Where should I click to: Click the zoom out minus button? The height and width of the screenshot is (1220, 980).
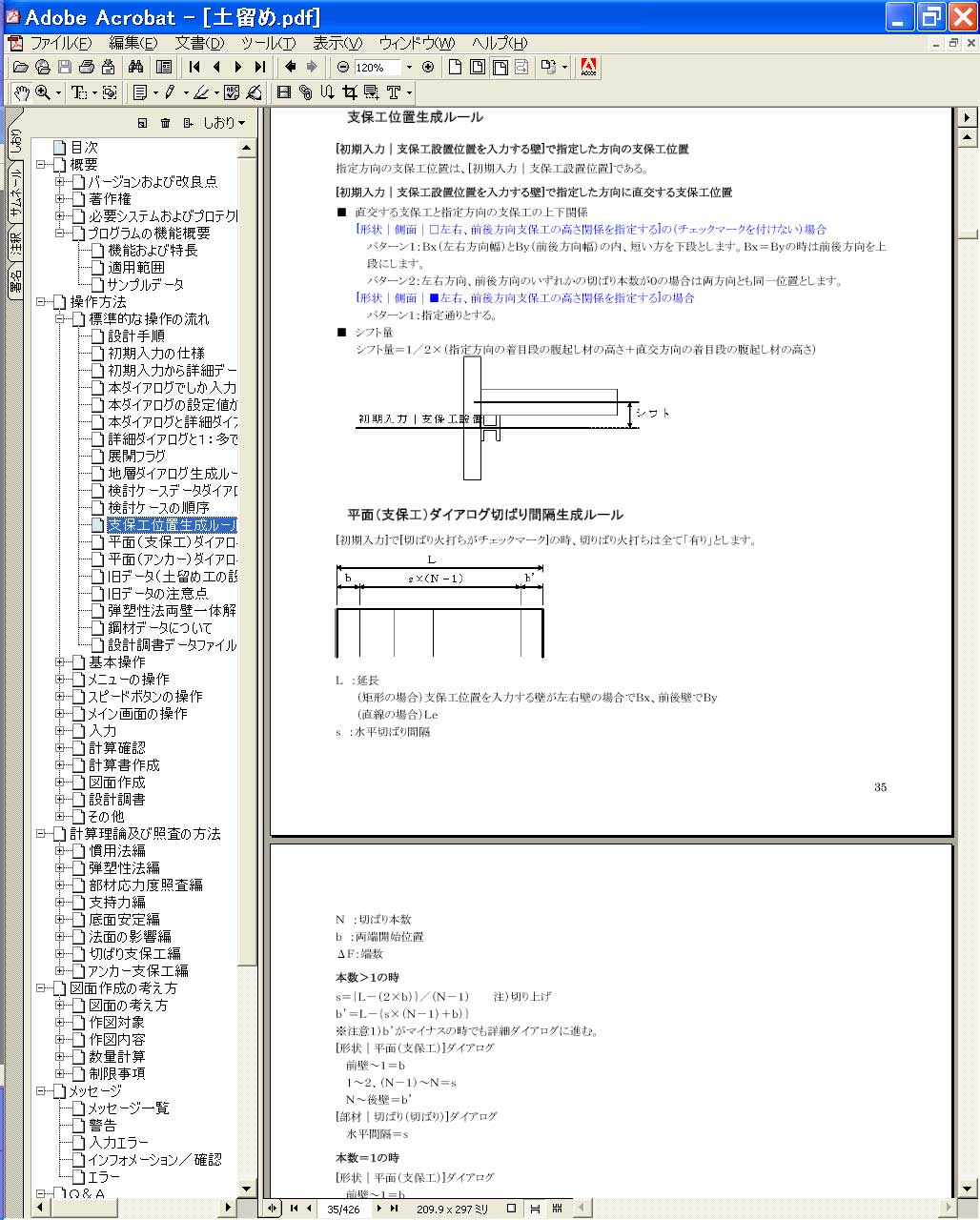coord(343,67)
